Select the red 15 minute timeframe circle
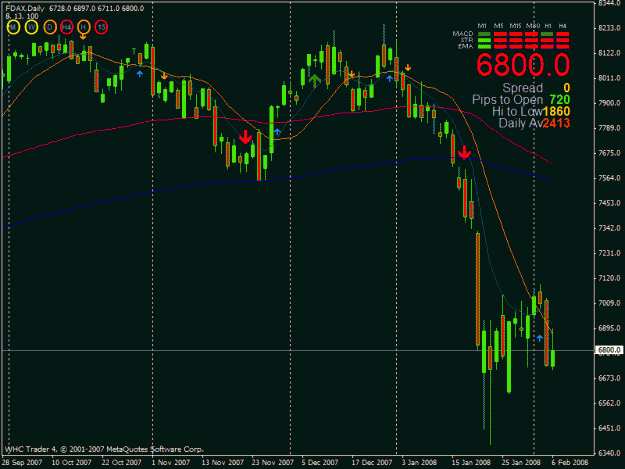The height and width of the screenshot is (469, 625). [102, 27]
